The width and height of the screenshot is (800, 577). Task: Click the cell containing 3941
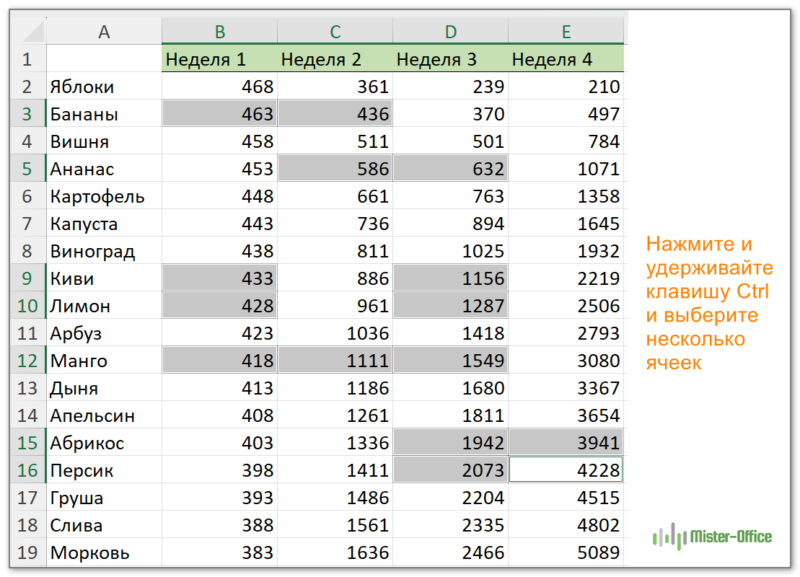pos(566,443)
